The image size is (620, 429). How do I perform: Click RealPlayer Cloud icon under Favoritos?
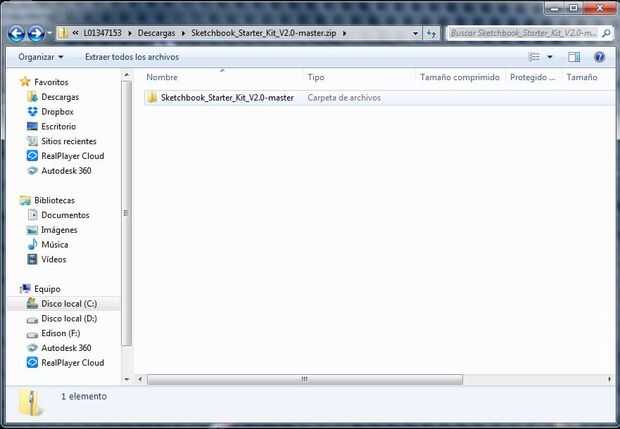32,156
